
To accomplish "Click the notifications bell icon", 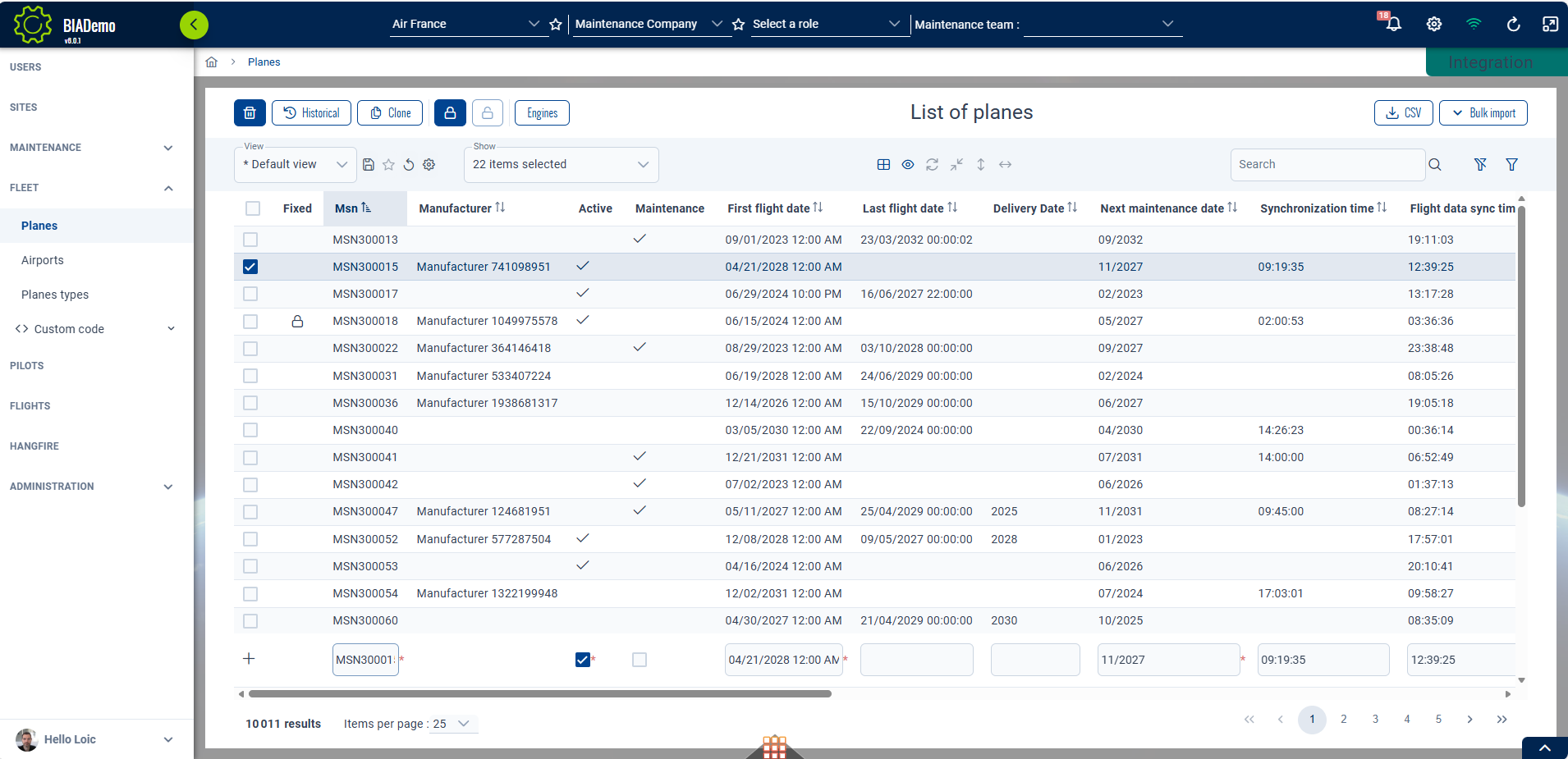I will pyautogui.click(x=1393, y=24).
